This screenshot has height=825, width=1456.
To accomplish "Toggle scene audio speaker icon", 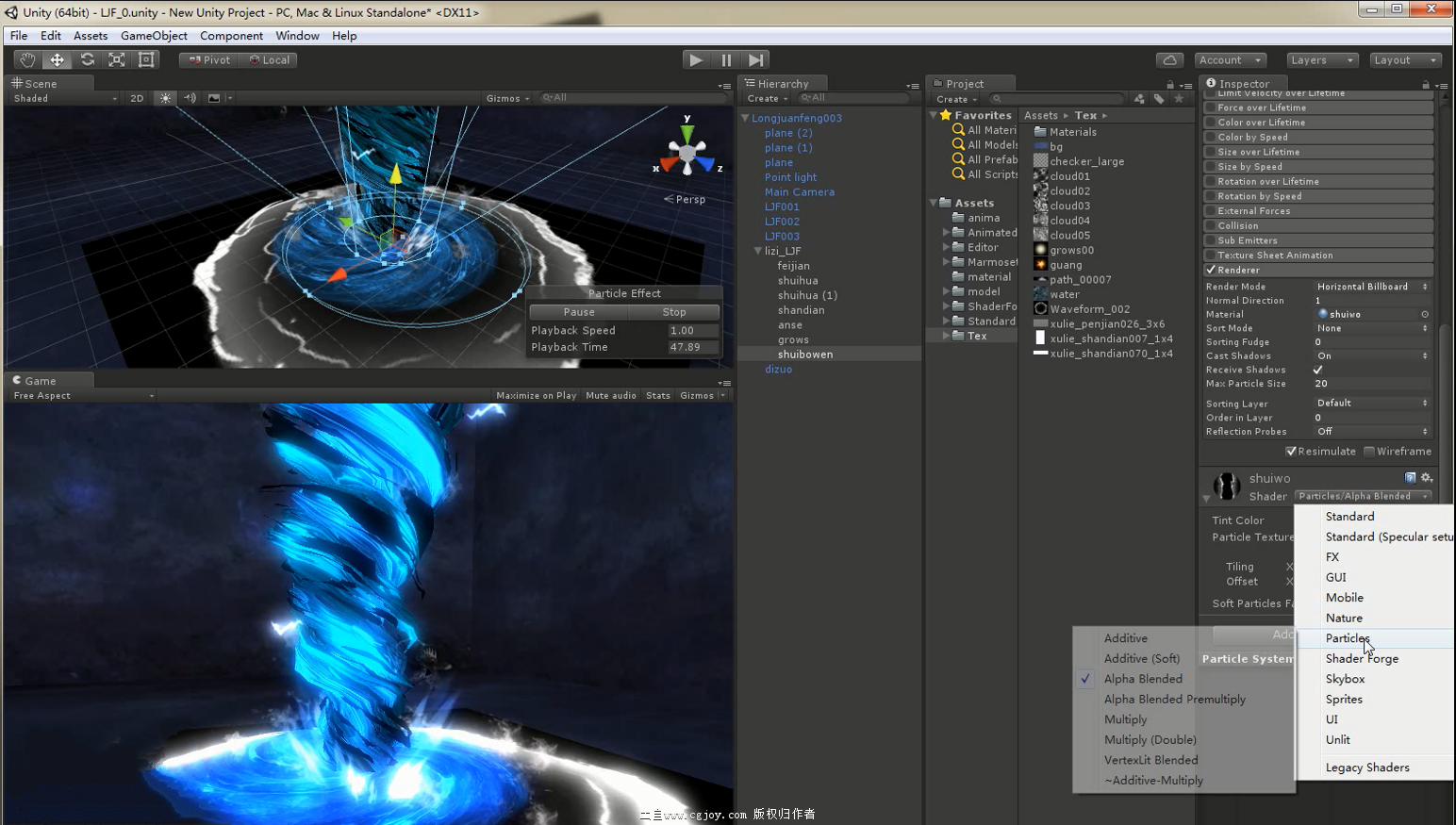I will (x=190, y=98).
